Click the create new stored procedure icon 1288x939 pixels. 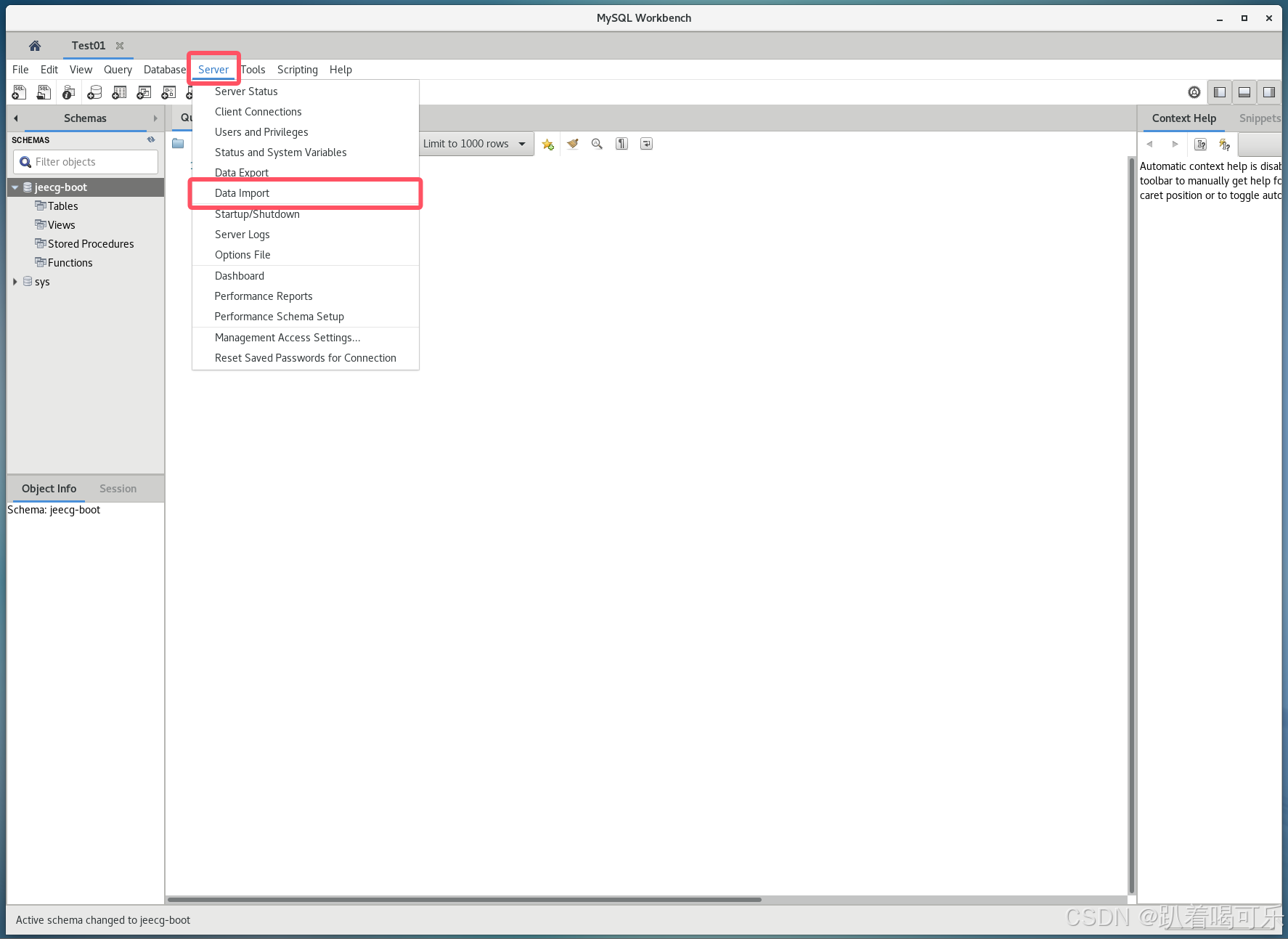(168, 92)
